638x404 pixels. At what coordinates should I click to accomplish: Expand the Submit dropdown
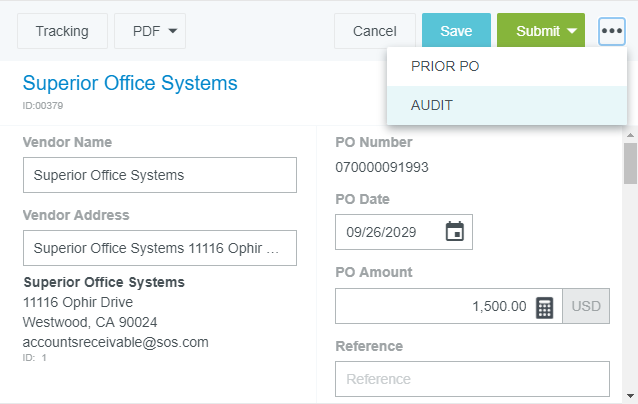coord(572,31)
